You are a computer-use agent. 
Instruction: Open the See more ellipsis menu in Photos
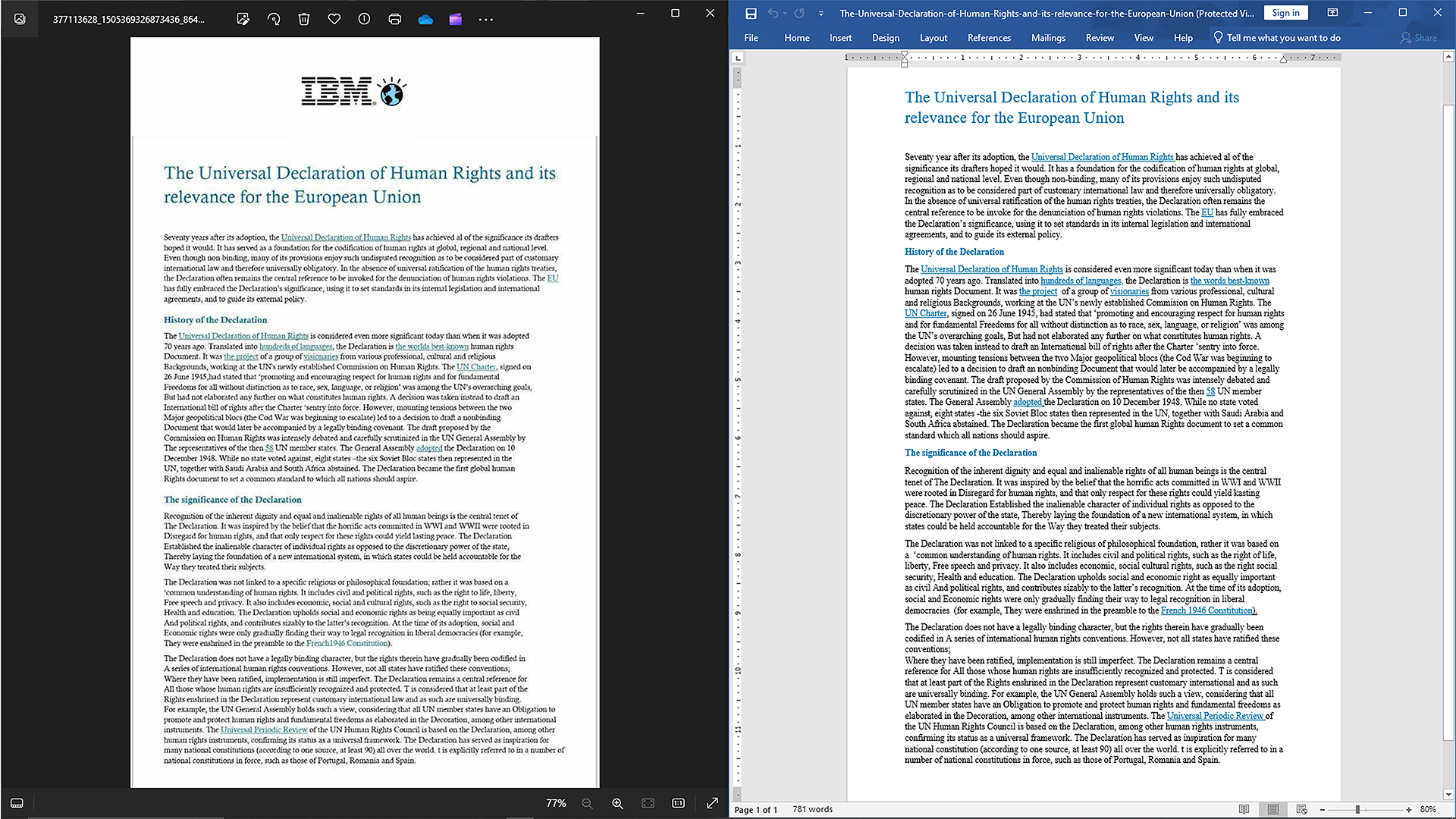pos(486,19)
